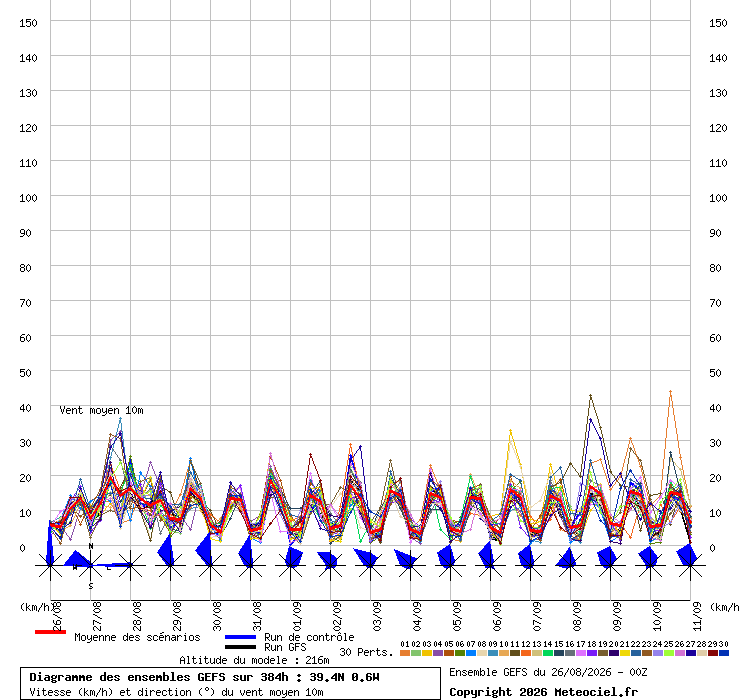Select the yellow perturbation 03 swatch
The width and height of the screenshot is (740, 700).
(427, 653)
